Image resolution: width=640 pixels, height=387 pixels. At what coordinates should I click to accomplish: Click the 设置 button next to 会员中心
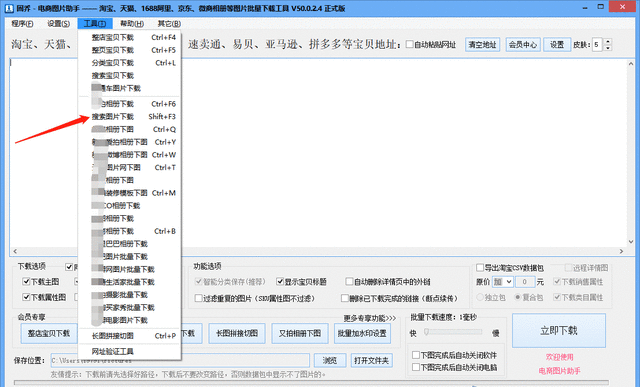coord(557,44)
